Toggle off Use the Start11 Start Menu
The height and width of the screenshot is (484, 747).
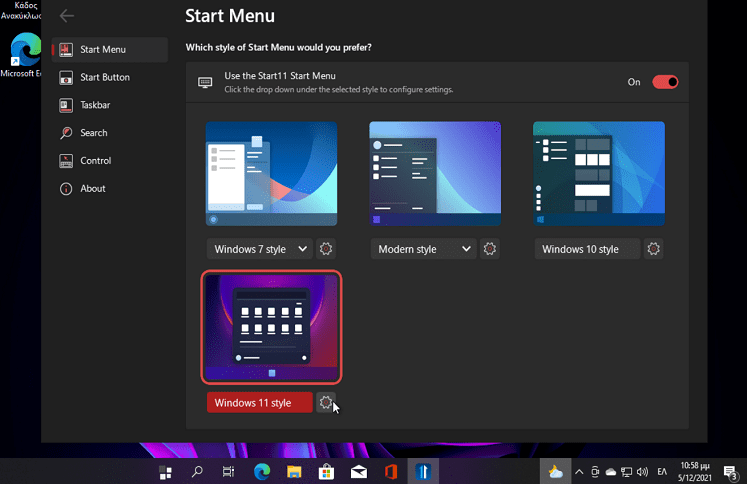665,82
